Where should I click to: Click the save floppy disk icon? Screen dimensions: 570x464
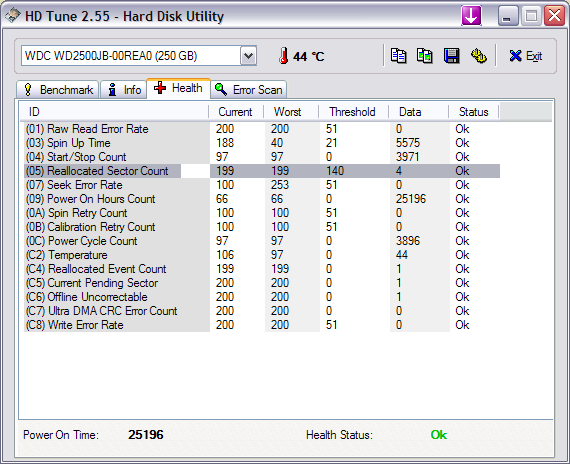point(451,56)
